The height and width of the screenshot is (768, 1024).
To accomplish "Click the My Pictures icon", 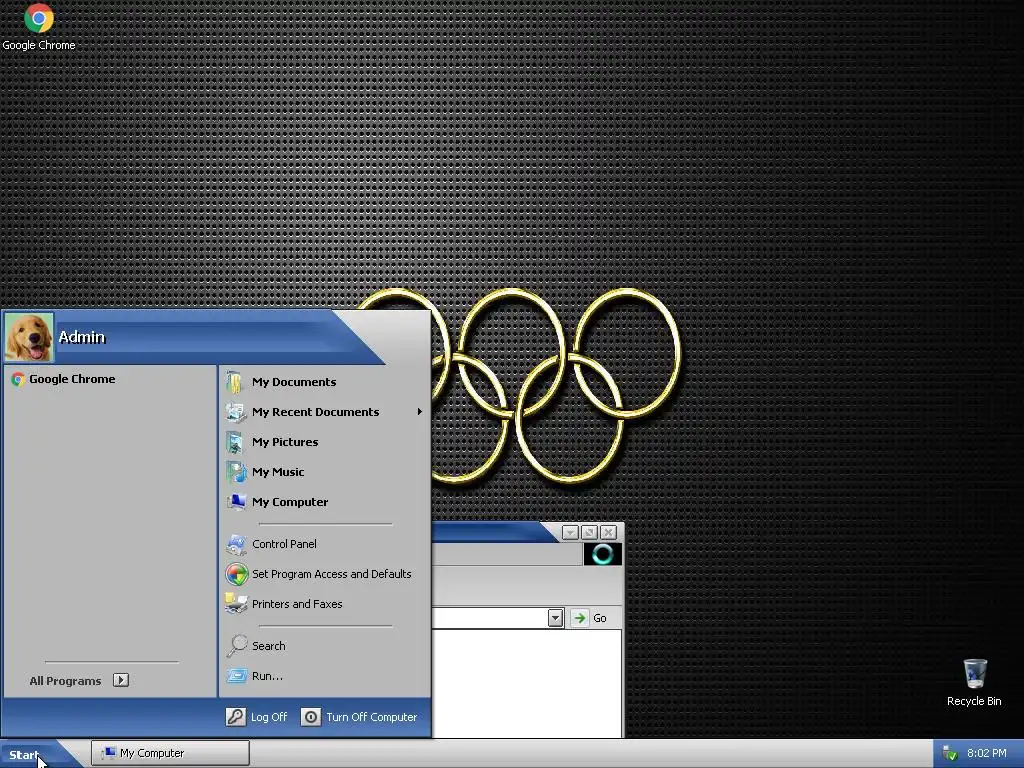I will 235,442.
